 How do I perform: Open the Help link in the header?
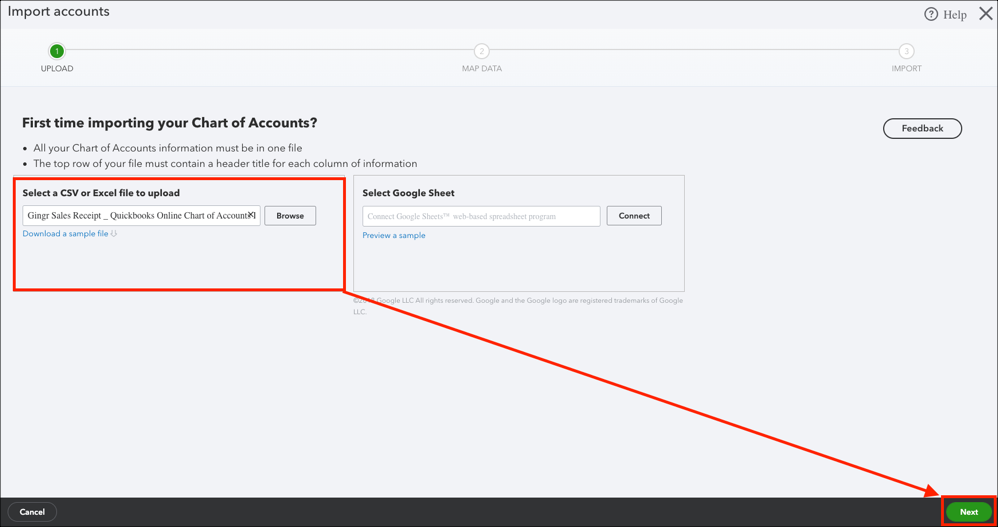(954, 15)
